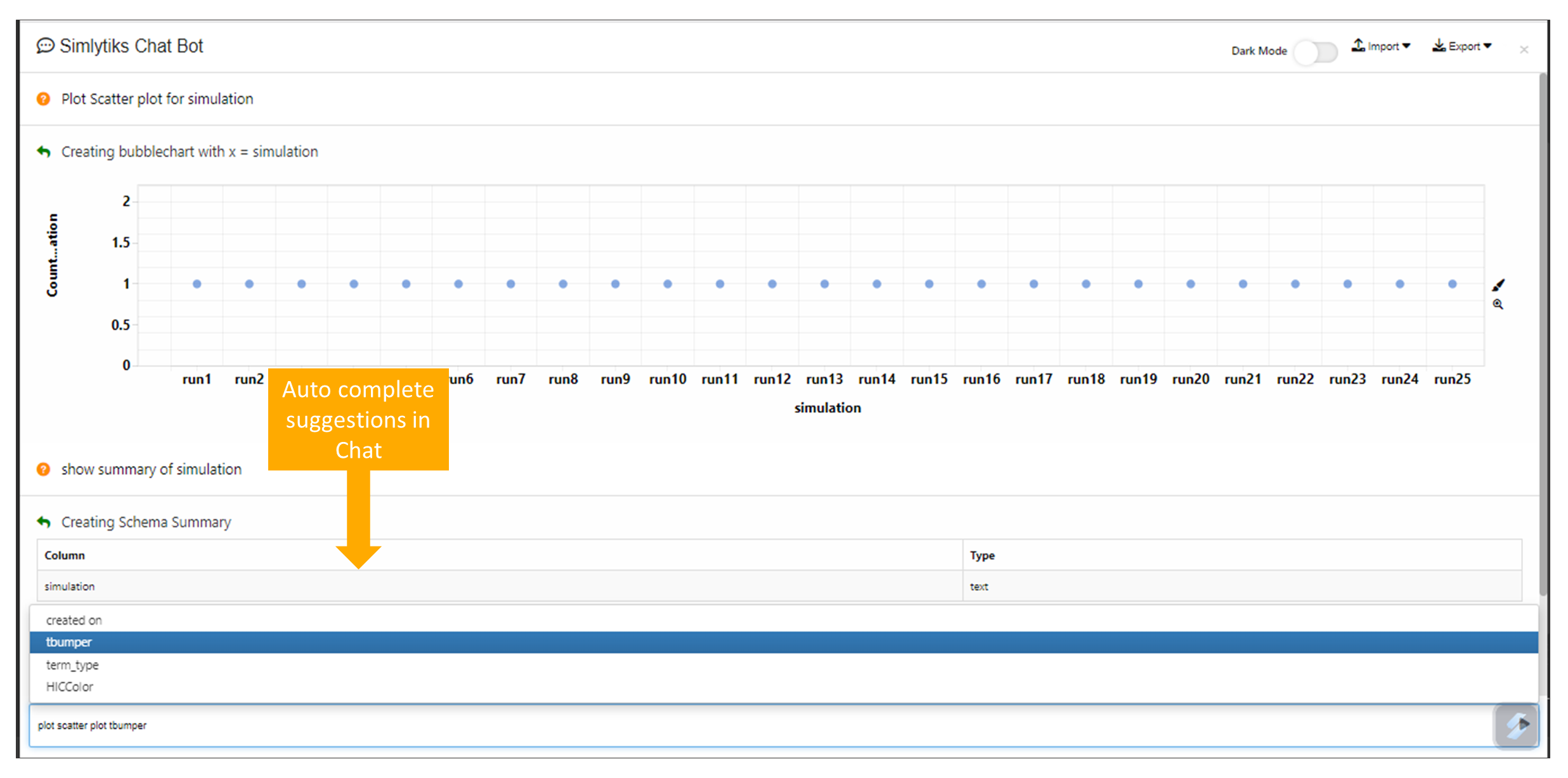The width and height of the screenshot is (1568, 778).
Task: Click the green reply arrow beside Creating Schema Summary
Action: pyautogui.click(x=43, y=522)
